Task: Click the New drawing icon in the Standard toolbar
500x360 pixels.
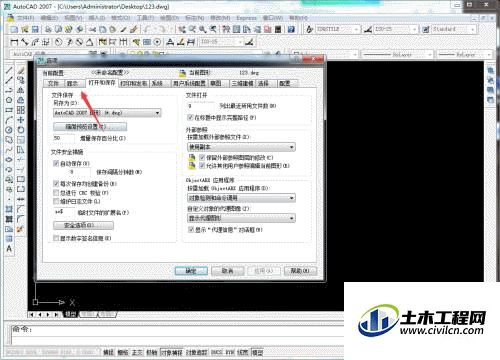Action: coord(14,30)
